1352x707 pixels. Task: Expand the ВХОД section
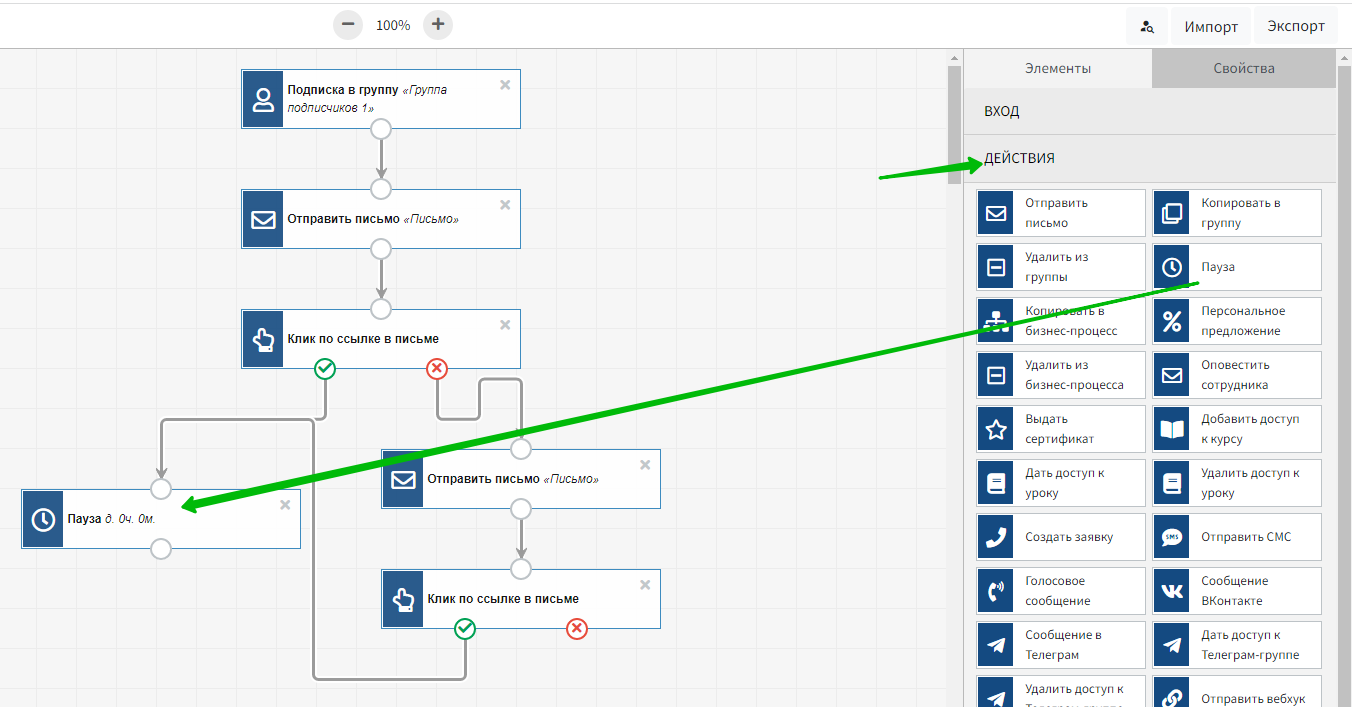tap(1150, 111)
